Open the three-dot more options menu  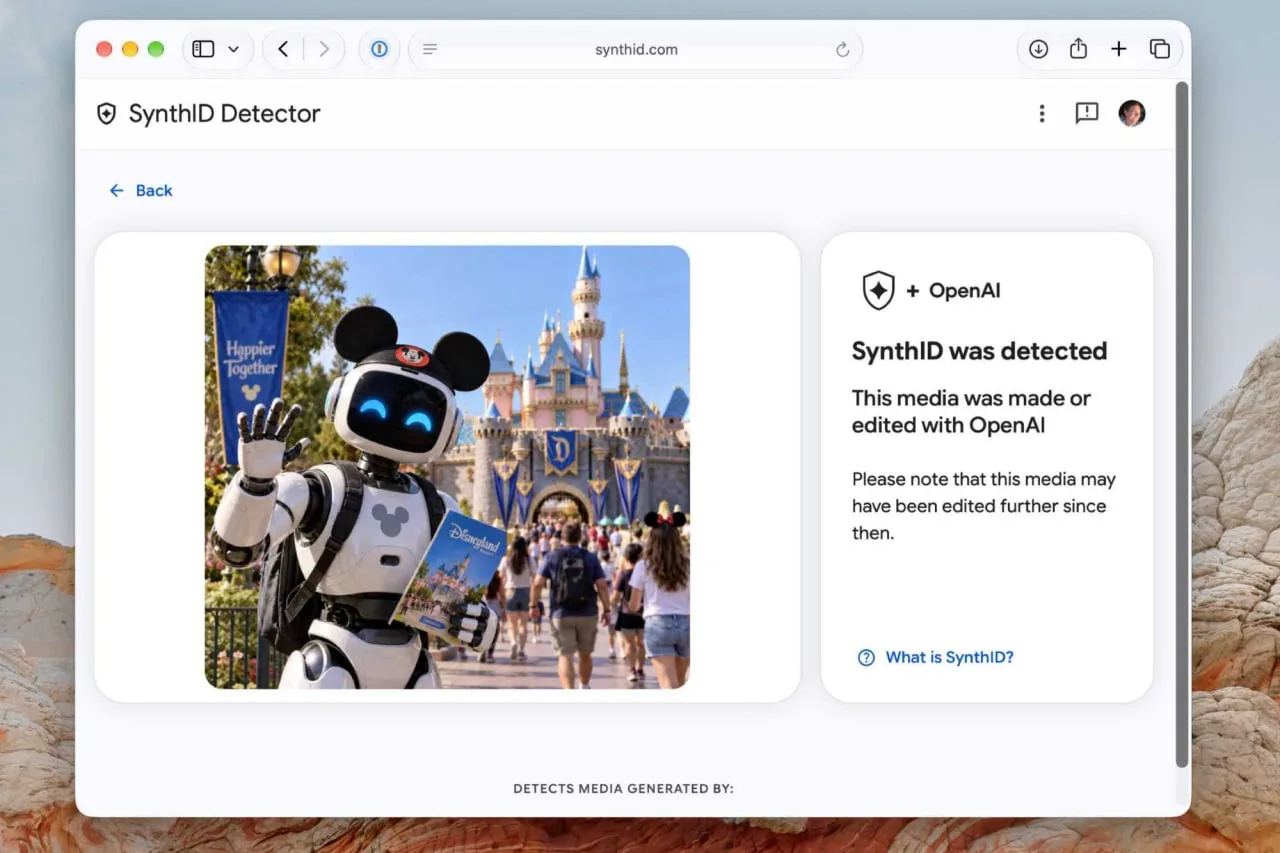click(1042, 113)
